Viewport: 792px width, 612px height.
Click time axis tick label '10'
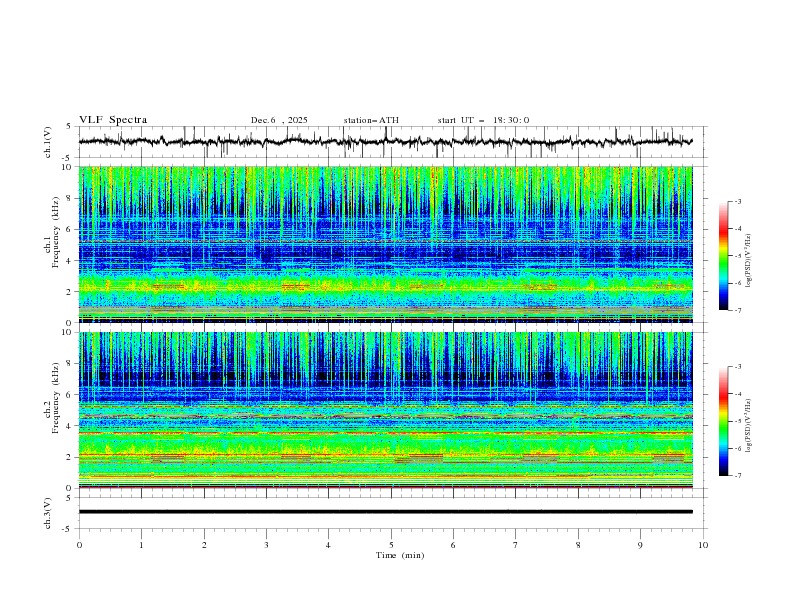703,545
